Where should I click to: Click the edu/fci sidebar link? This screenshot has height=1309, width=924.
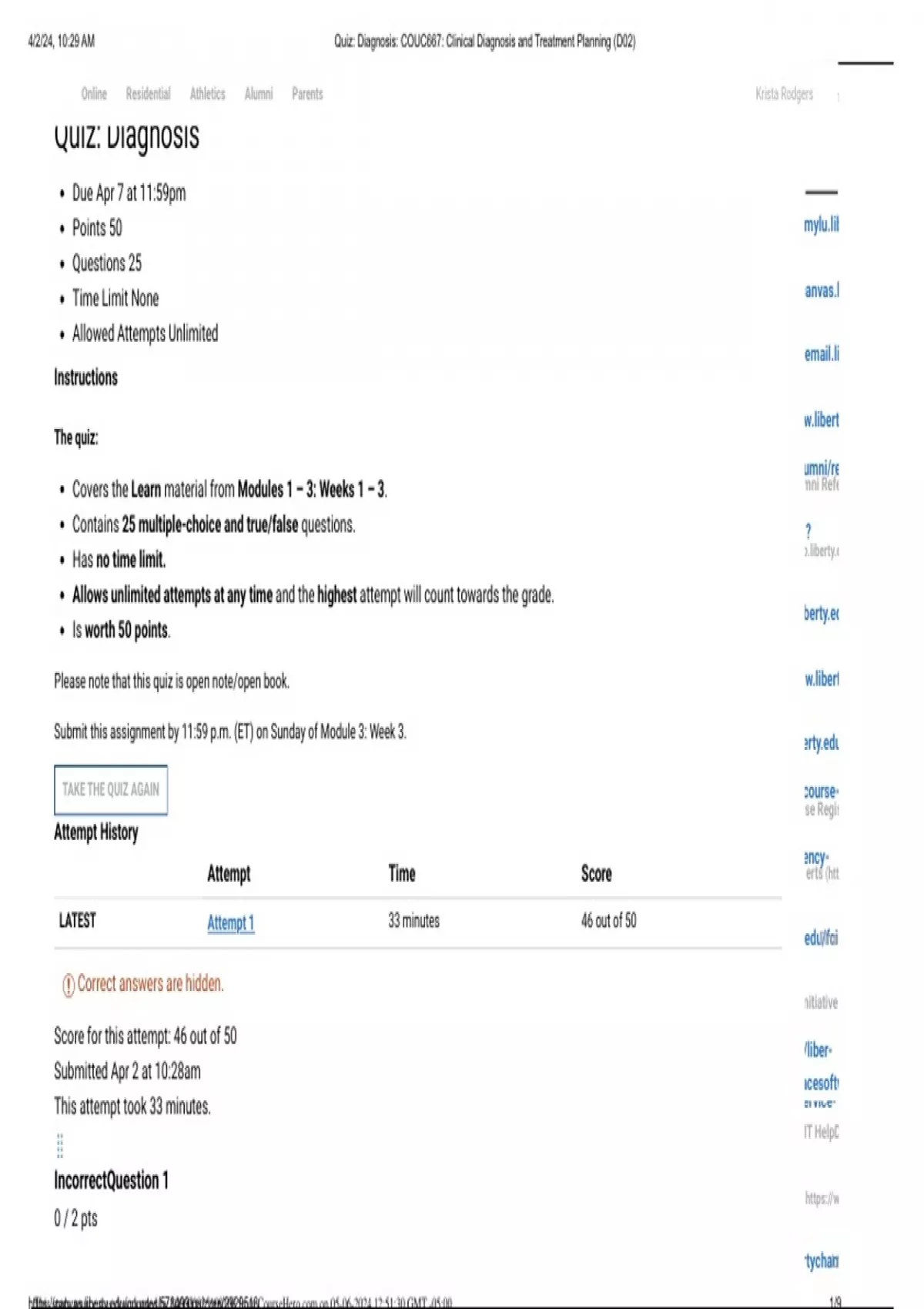click(821, 938)
